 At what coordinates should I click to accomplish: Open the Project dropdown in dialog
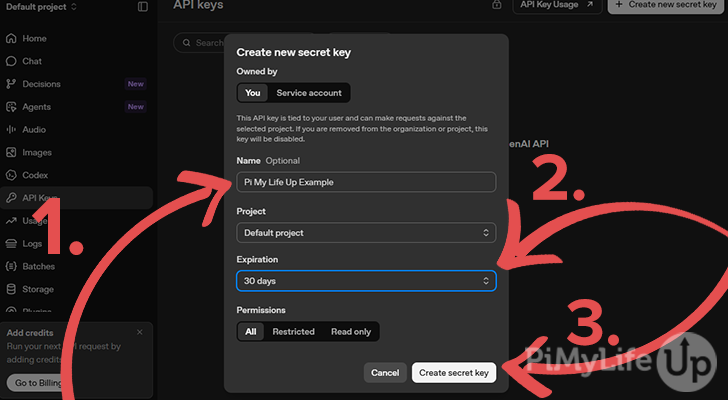(366, 233)
